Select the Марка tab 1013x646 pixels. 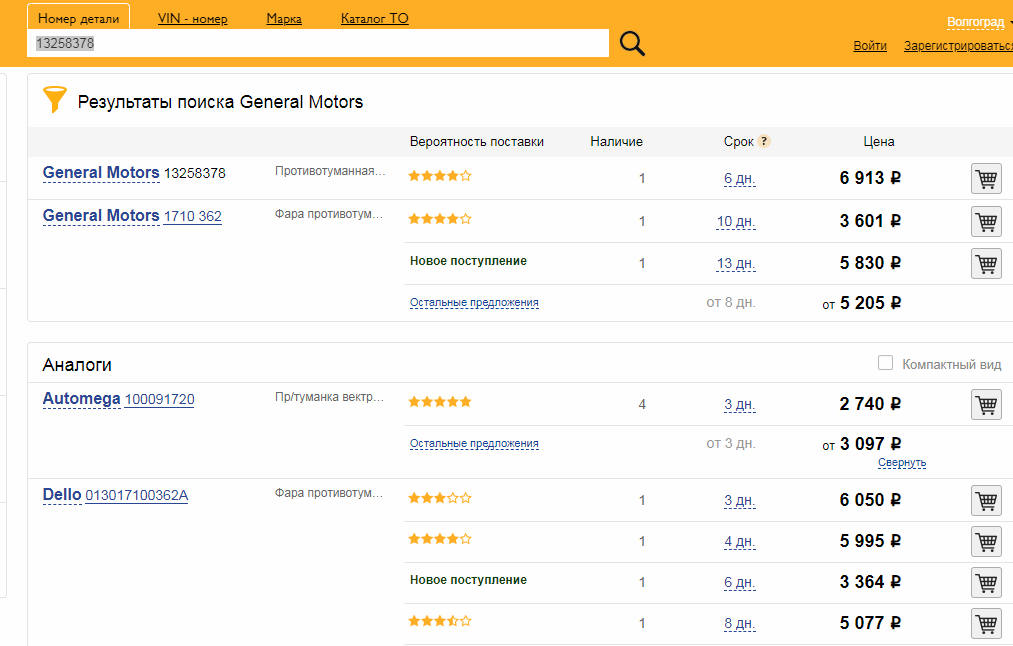[284, 19]
